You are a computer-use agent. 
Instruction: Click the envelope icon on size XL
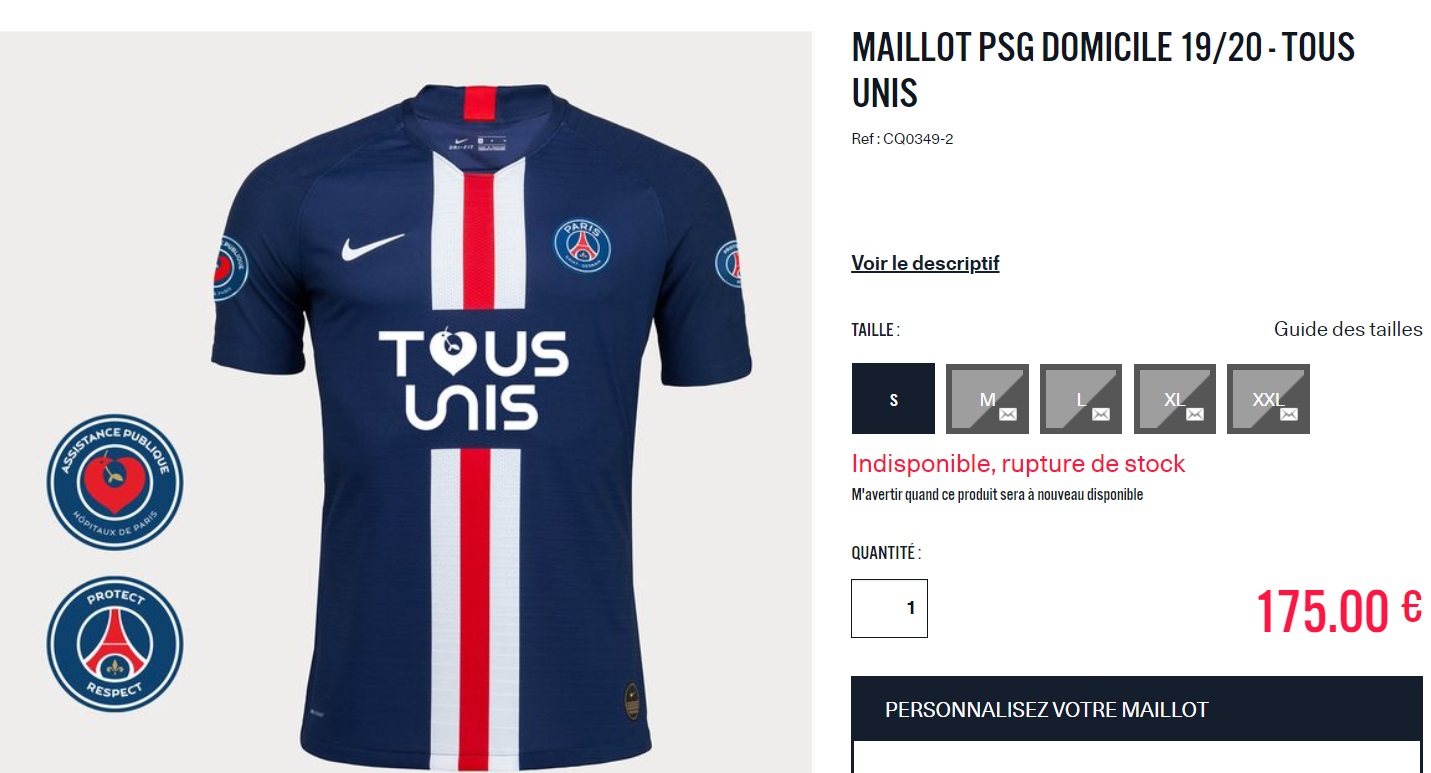(x=1195, y=414)
